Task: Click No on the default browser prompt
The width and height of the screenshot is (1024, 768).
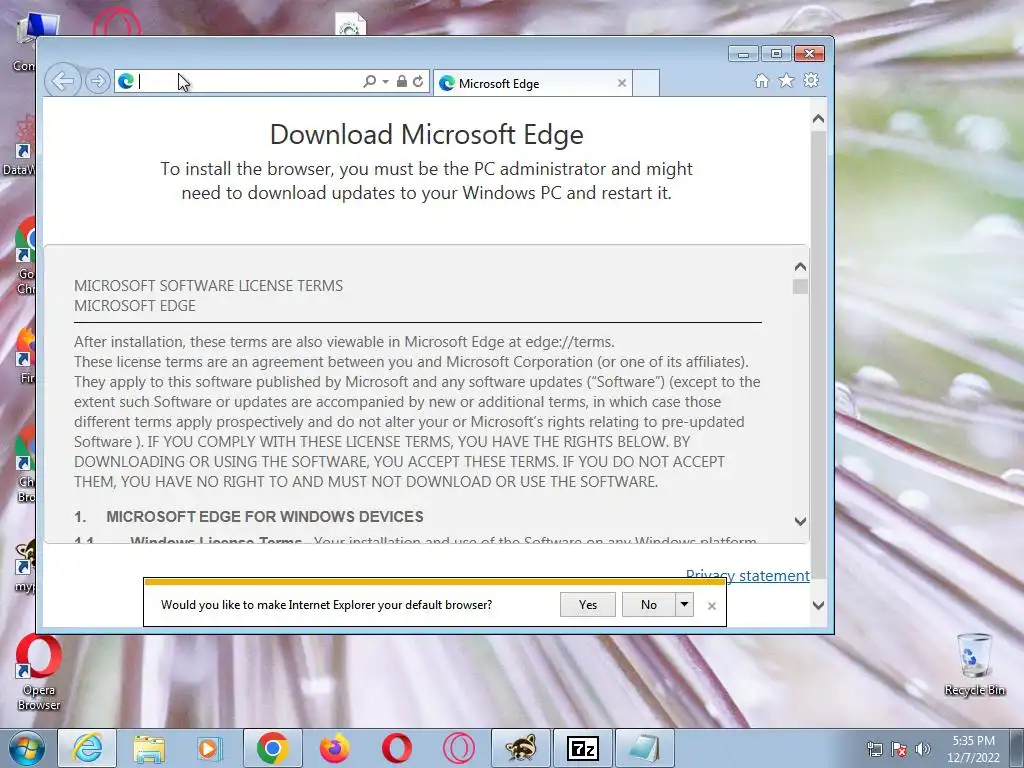Action: [x=648, y=605]
